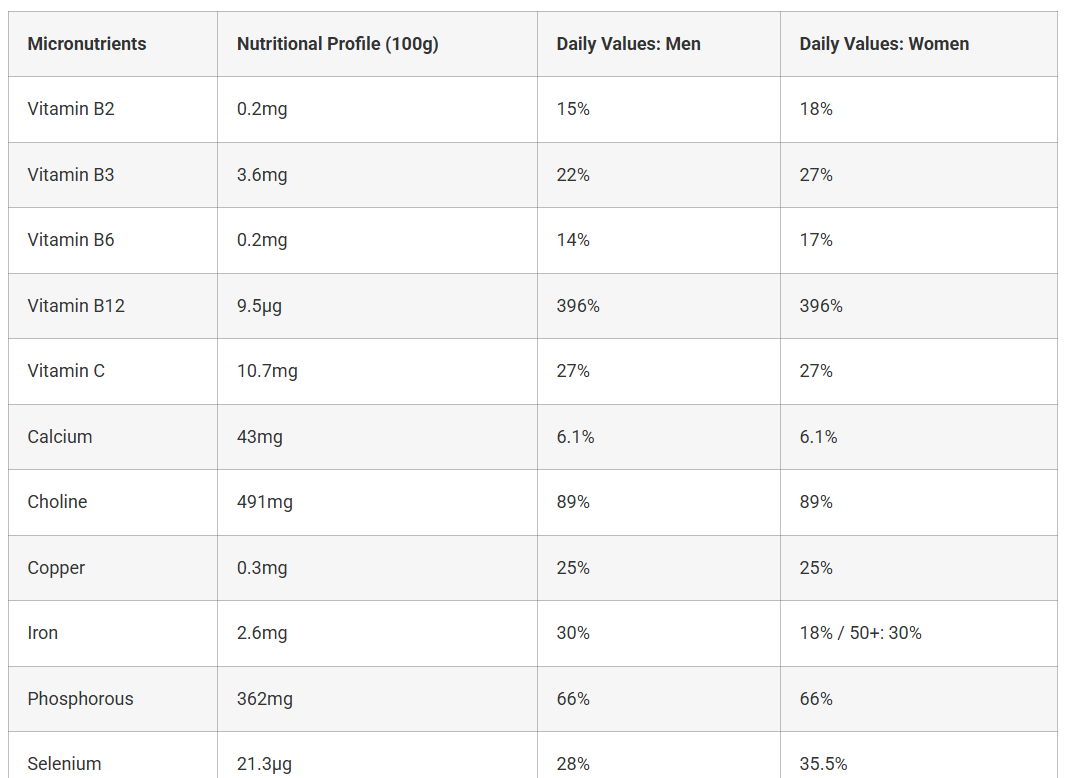Click the Daily Values: Women header

point(884,44)
